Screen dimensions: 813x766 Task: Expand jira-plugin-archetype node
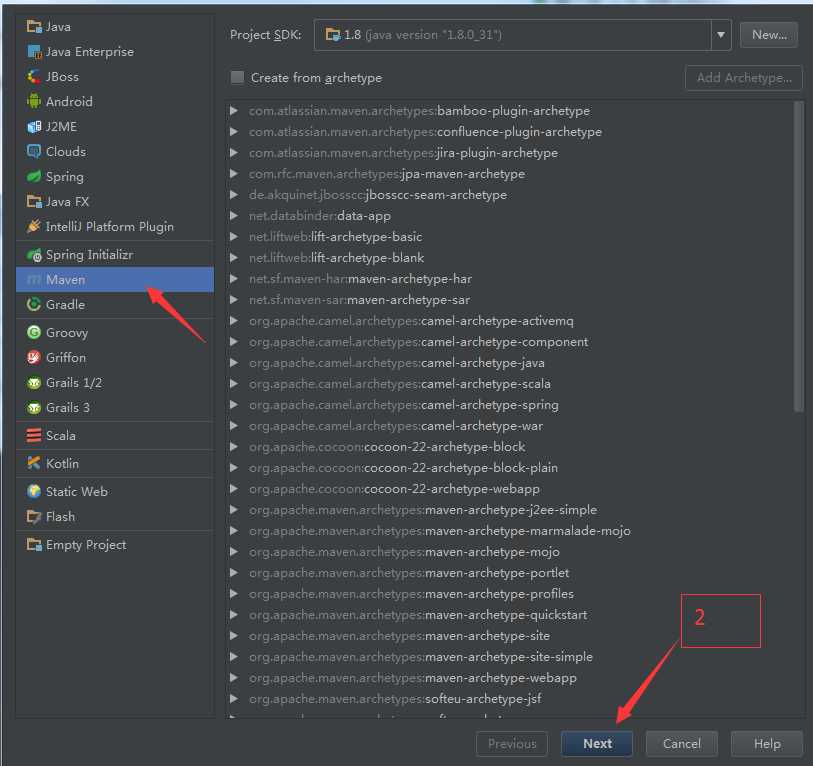pyautogui.click(x=234, y=152)
